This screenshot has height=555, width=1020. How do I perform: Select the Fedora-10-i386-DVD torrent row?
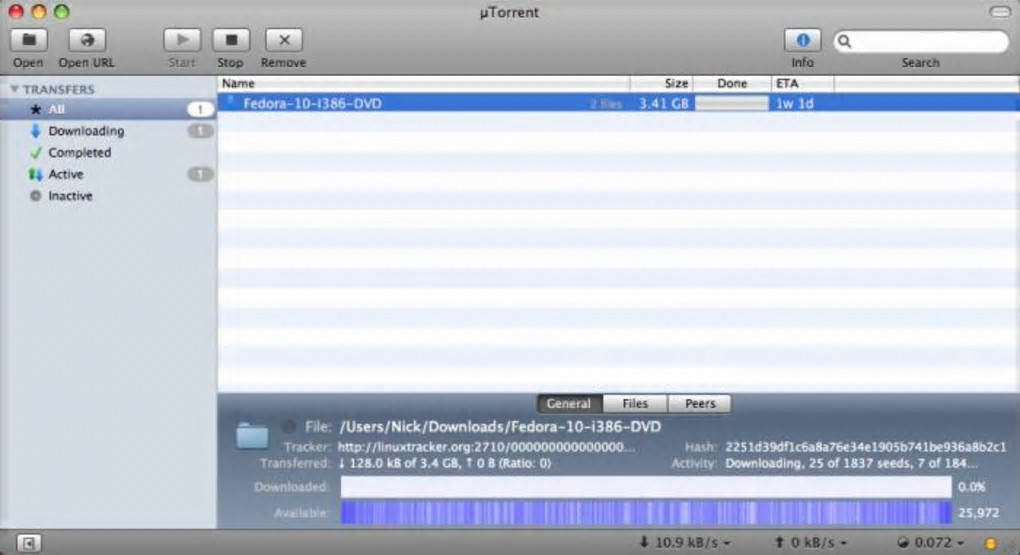pos(618,103)
